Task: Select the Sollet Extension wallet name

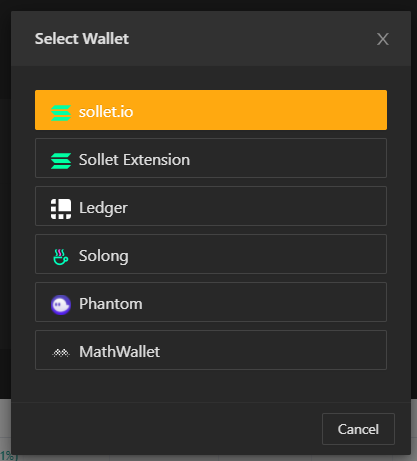Action: click(134, 160)
